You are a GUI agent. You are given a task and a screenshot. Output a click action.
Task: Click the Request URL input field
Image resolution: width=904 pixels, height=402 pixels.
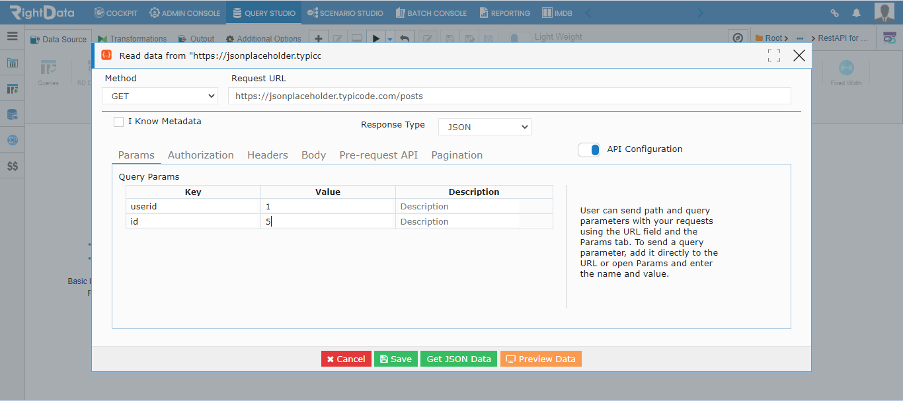tap(510, 96)
